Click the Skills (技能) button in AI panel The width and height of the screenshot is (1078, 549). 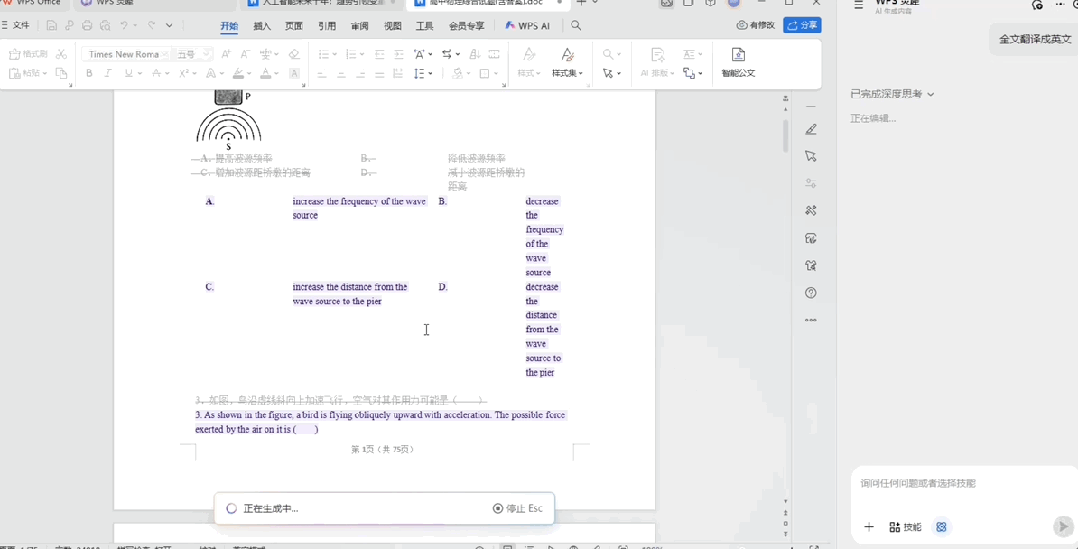[905, 527]
